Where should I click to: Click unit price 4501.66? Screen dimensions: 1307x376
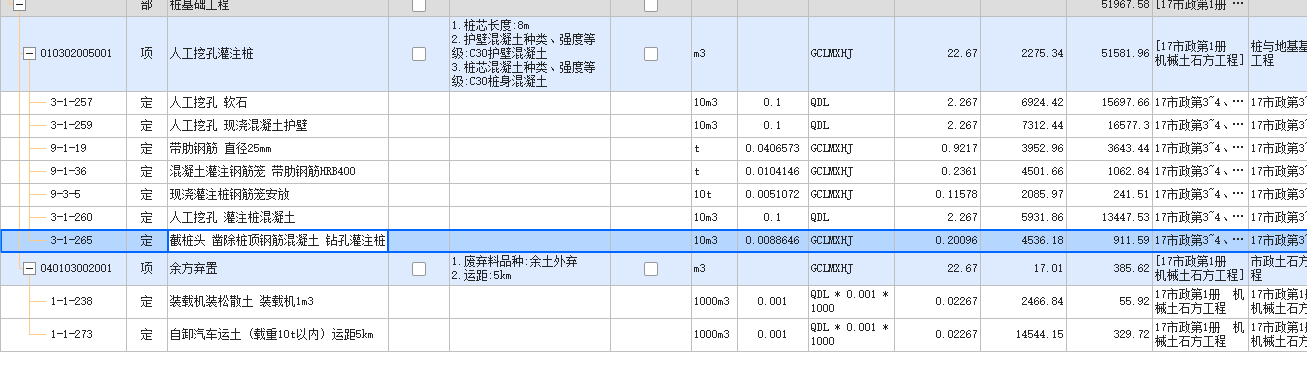[1043, 172]
